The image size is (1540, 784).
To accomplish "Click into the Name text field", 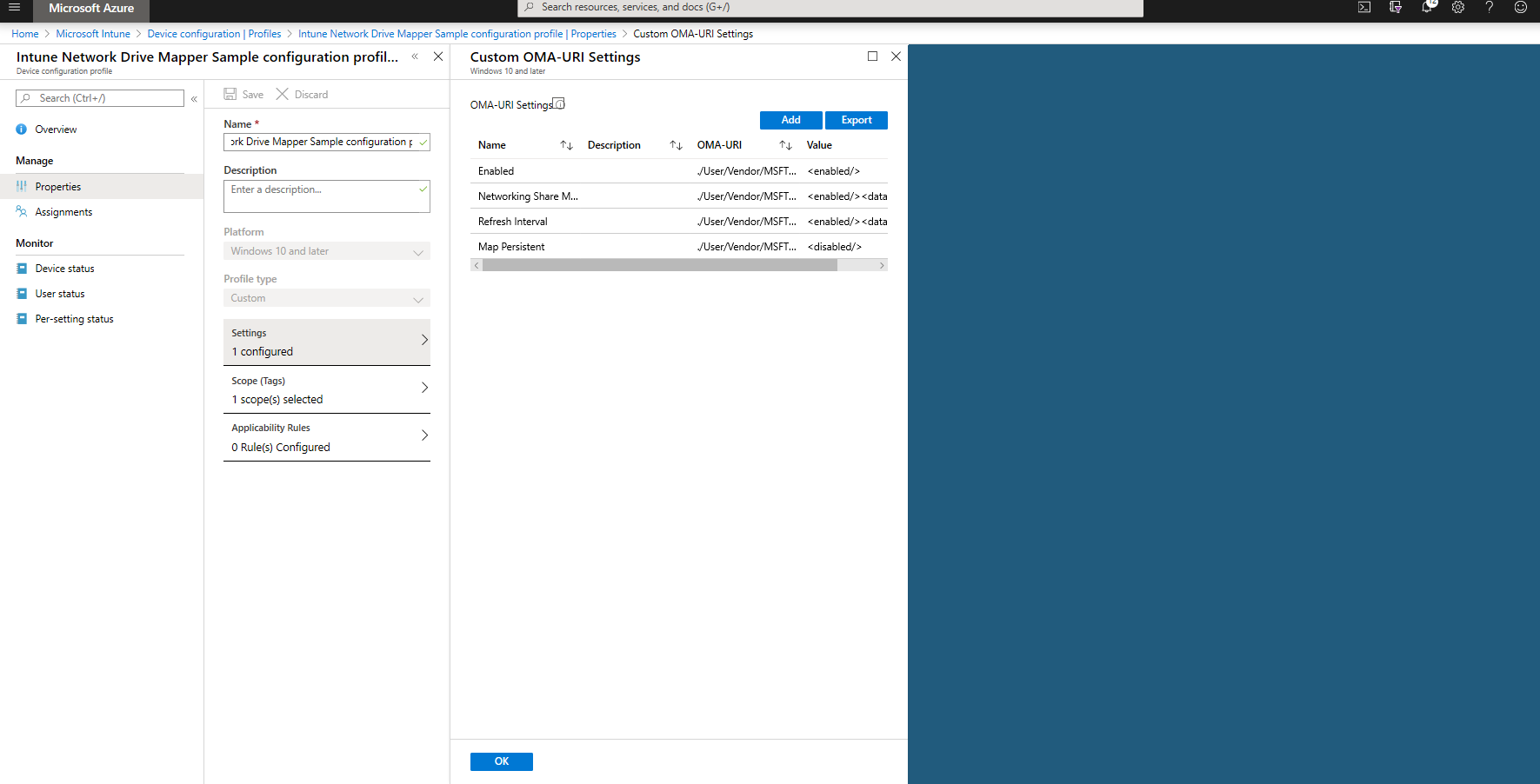I will click(x=327, y=142).
